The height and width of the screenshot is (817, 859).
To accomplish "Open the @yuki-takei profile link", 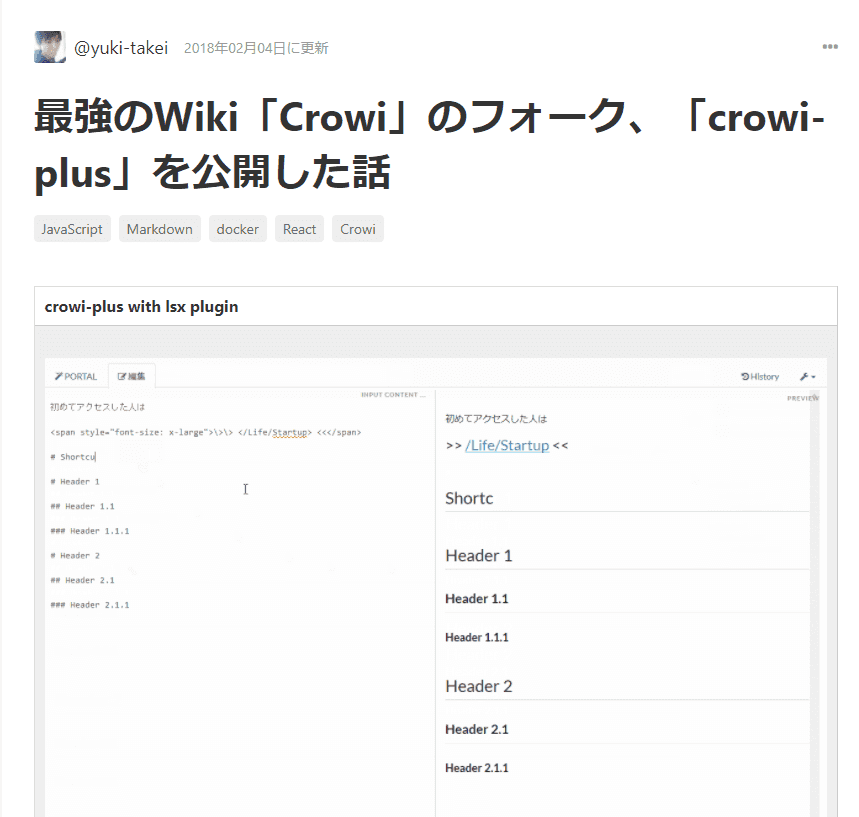I will tap(121, 48).
